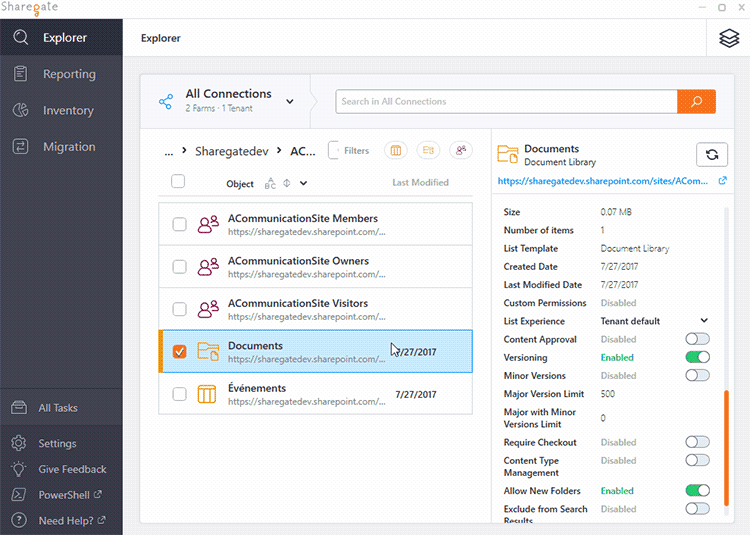750x535 pixels.
Task: Open Settings in sidebar
Action: pyautogui.click(x=61, y=443)
